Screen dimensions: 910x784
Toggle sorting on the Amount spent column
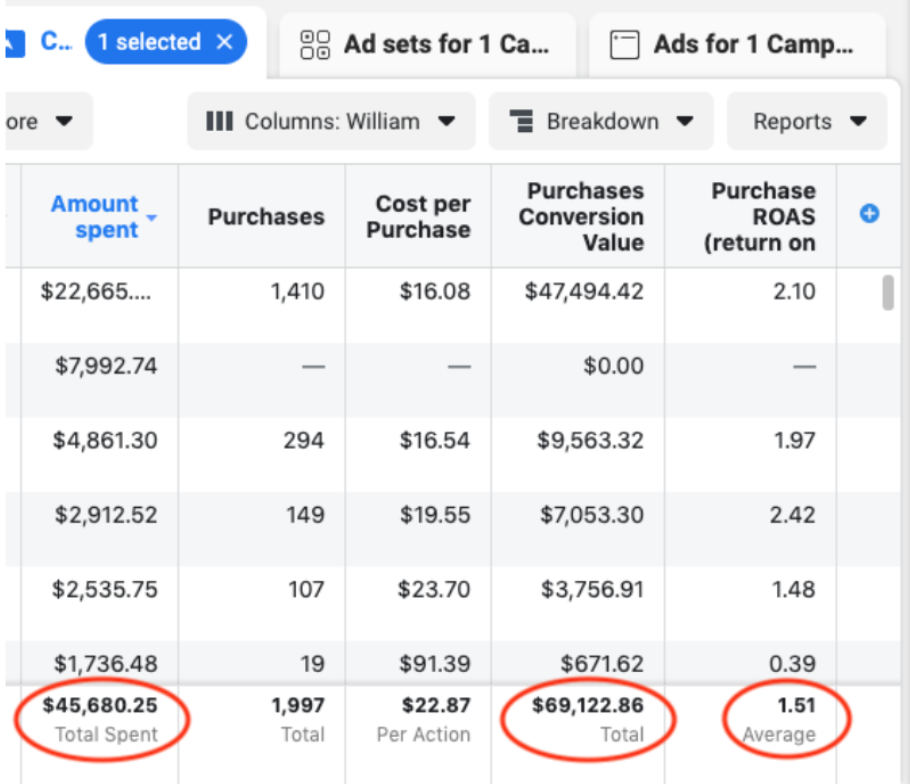coord(93,215)
